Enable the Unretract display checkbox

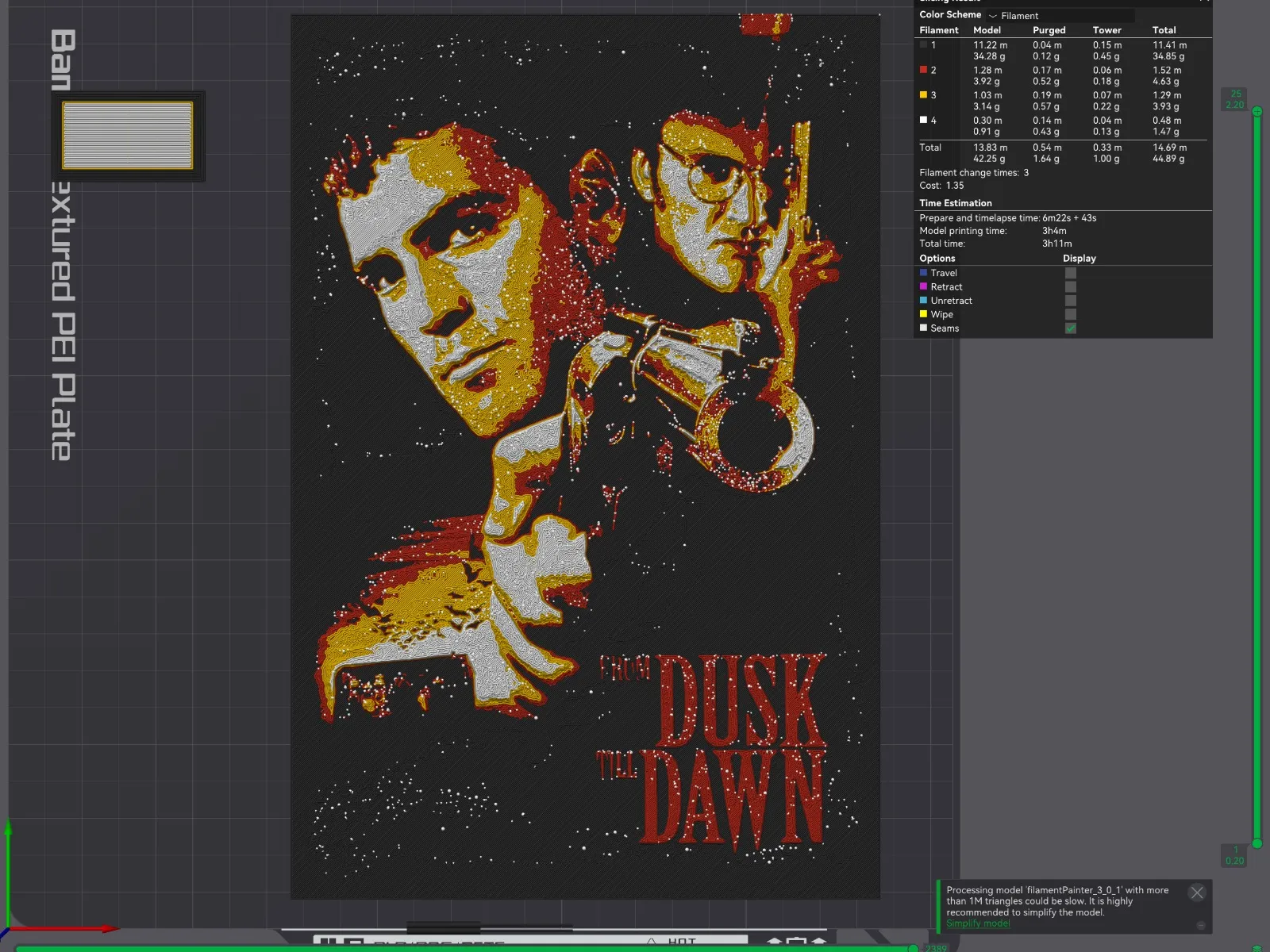point(1071,301)
